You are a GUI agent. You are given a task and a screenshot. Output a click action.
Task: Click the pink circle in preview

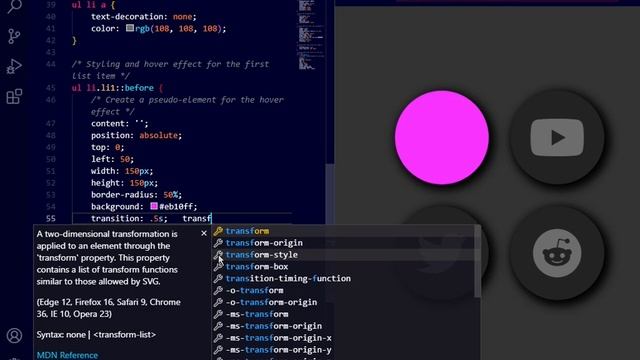442,138
